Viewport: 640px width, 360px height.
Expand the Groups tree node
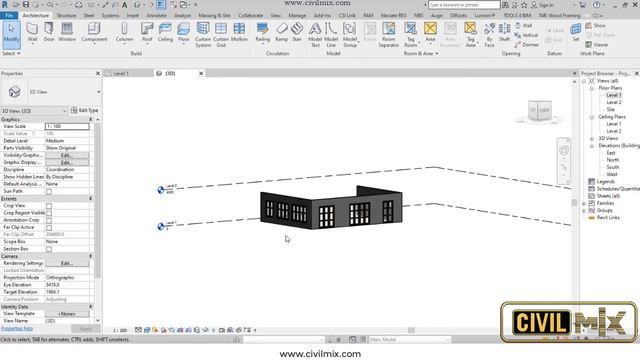(584, 211)
